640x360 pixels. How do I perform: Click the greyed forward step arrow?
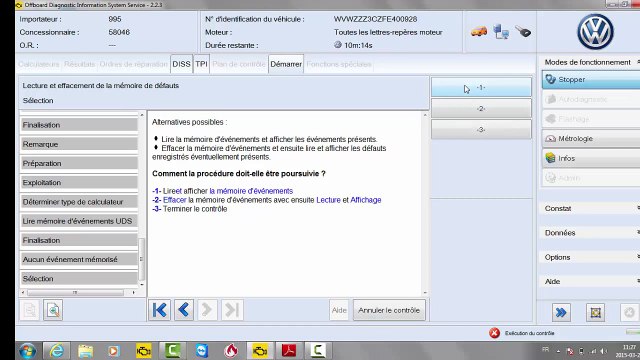[x=207, y=310]
